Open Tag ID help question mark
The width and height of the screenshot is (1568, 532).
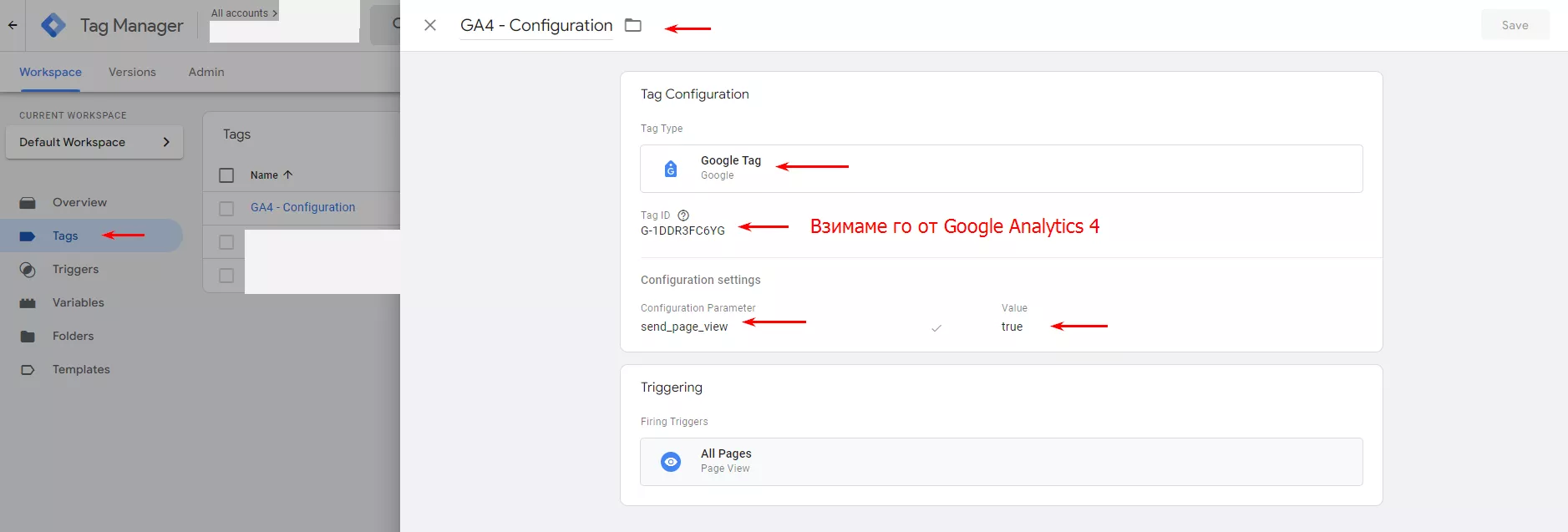point(683,215)
